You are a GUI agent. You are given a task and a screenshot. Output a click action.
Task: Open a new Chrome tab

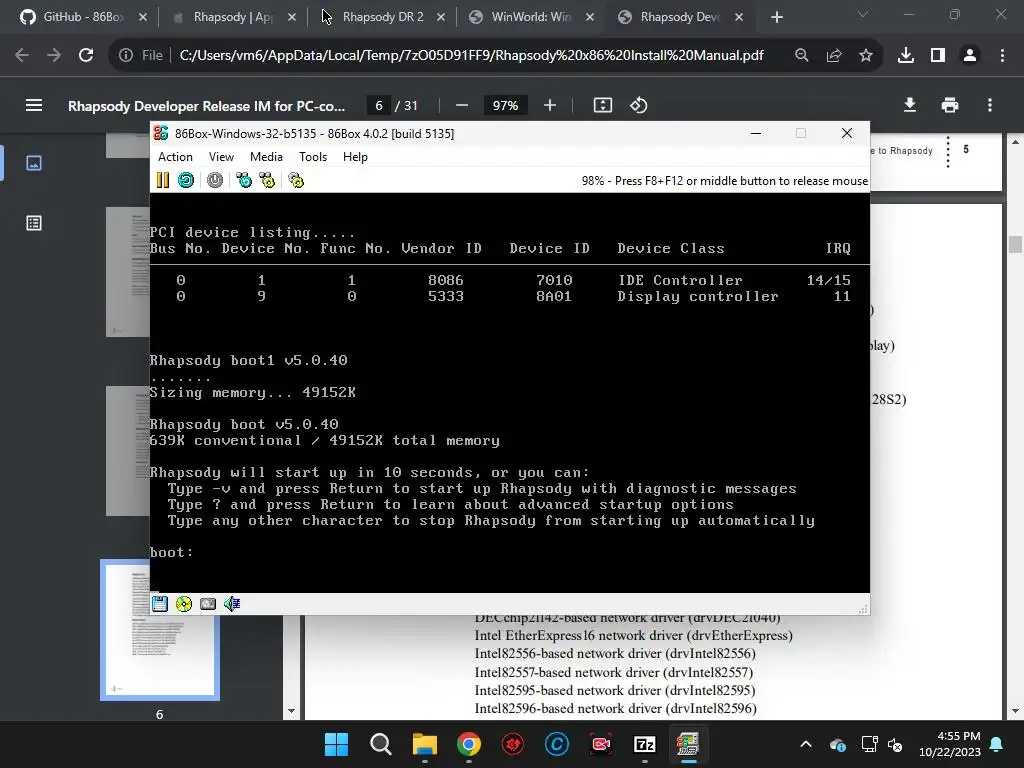tap(776, 17)
